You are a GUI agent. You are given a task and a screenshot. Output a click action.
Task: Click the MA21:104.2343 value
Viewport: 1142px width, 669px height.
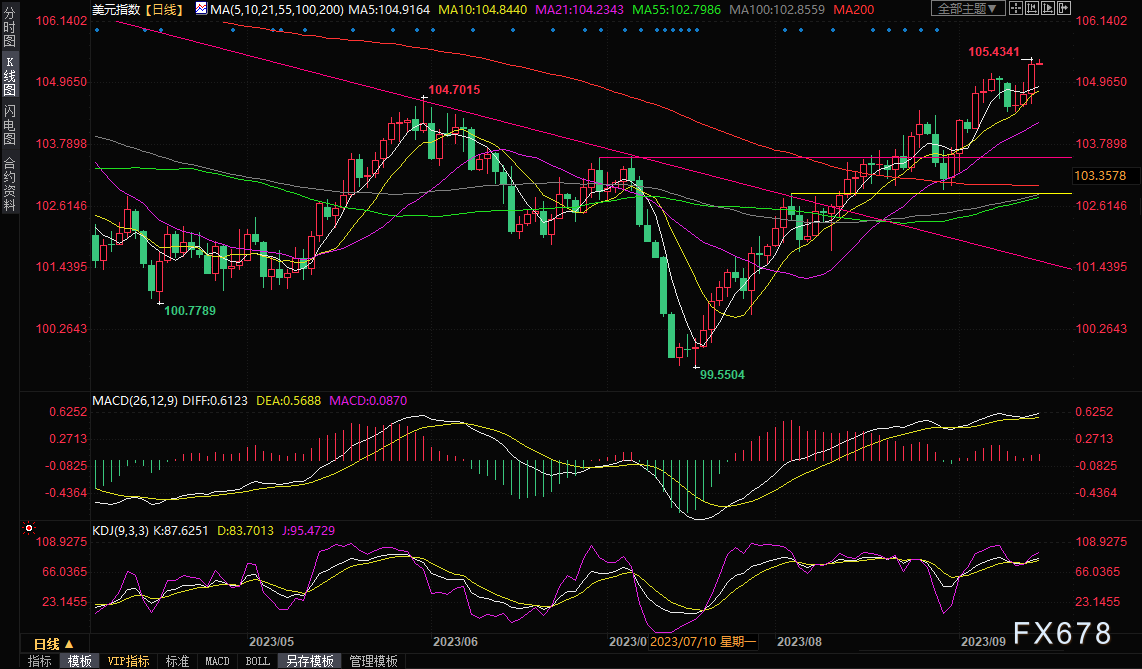[579, 9]
